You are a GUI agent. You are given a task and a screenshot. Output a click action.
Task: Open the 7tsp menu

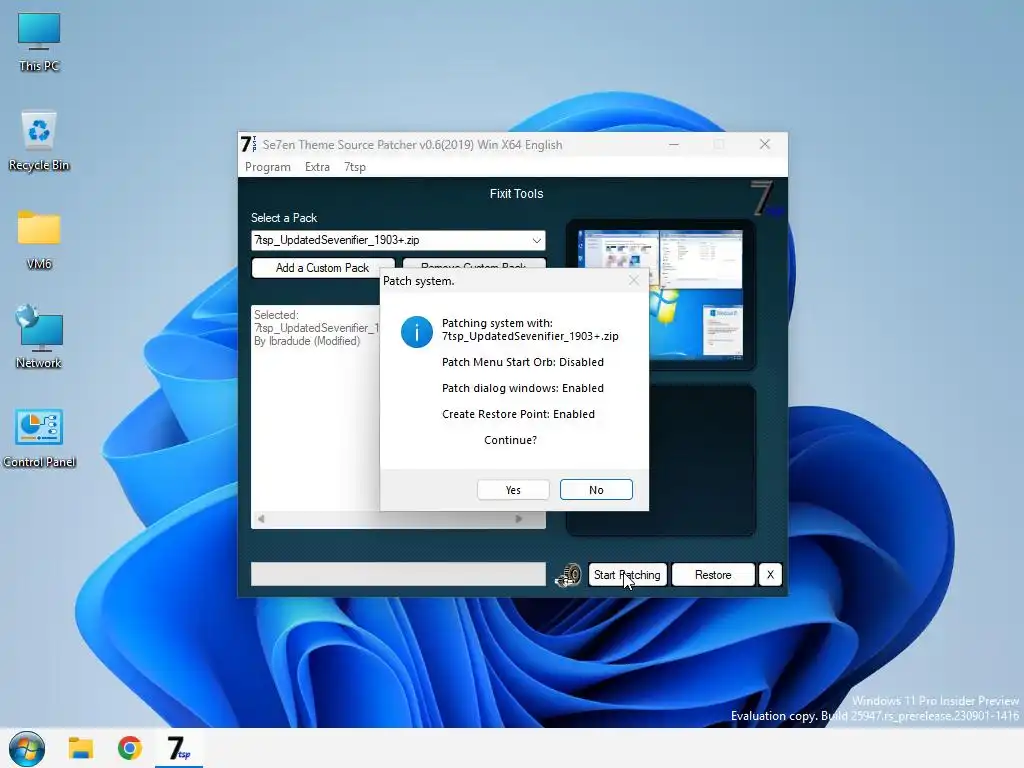coord(355,167)
